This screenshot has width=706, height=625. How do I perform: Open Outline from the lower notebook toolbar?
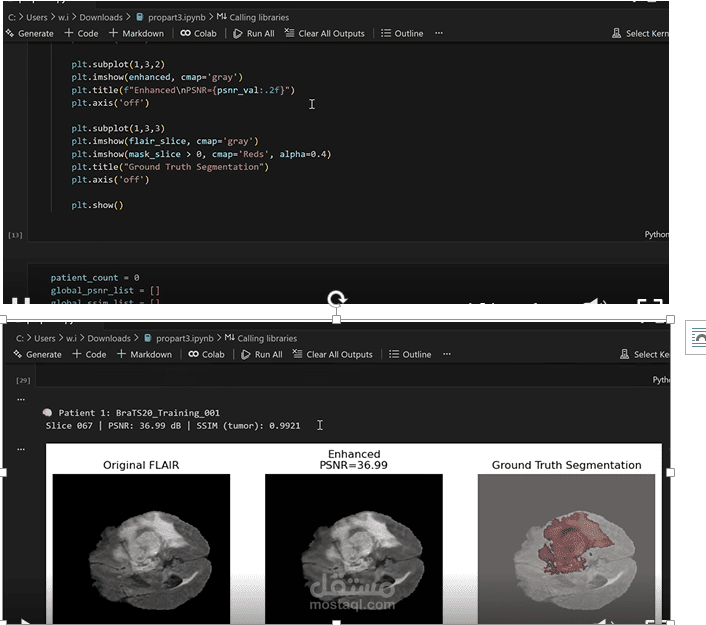point(410,354)
